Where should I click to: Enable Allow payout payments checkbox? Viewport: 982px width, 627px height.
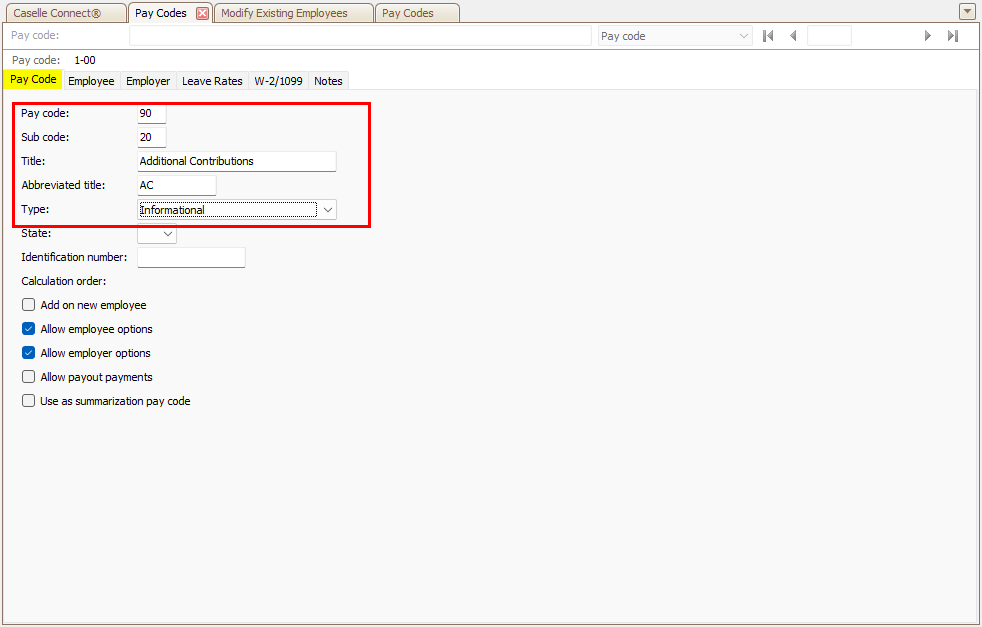pos(29,377)
